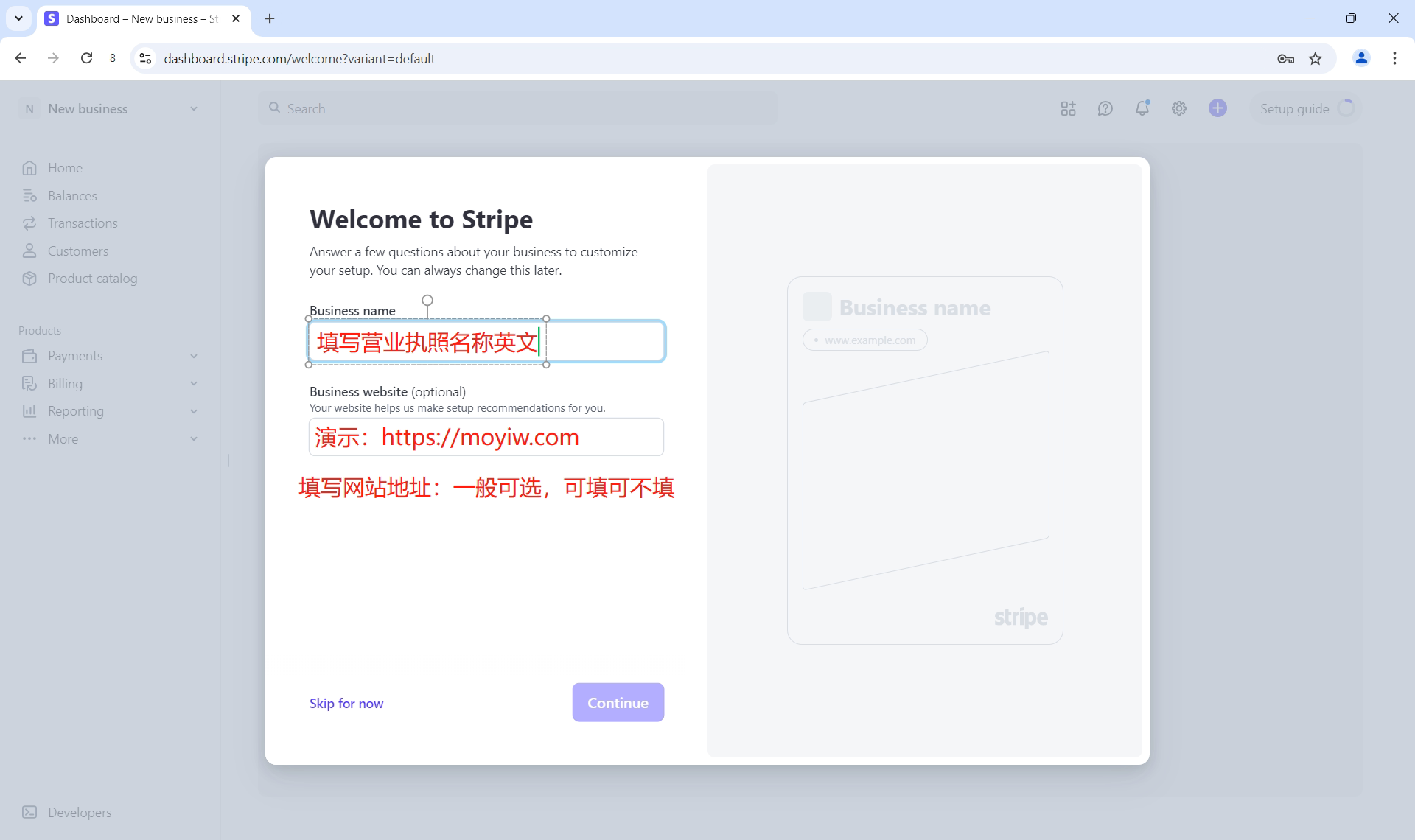
Task: Switch to the Dashboard browser tab
Action: [133, 18]
